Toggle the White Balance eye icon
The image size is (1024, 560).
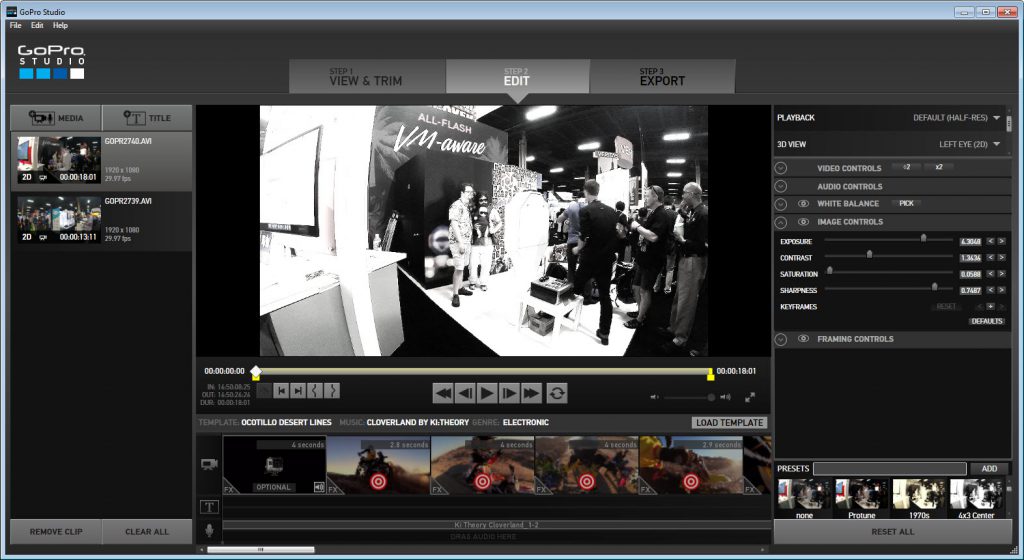click(804, 204)
